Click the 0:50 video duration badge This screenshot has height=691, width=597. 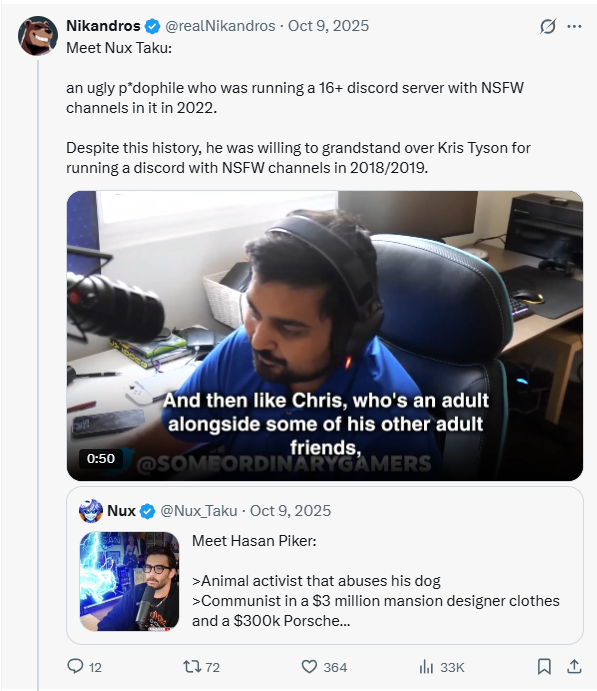(100, 459)
